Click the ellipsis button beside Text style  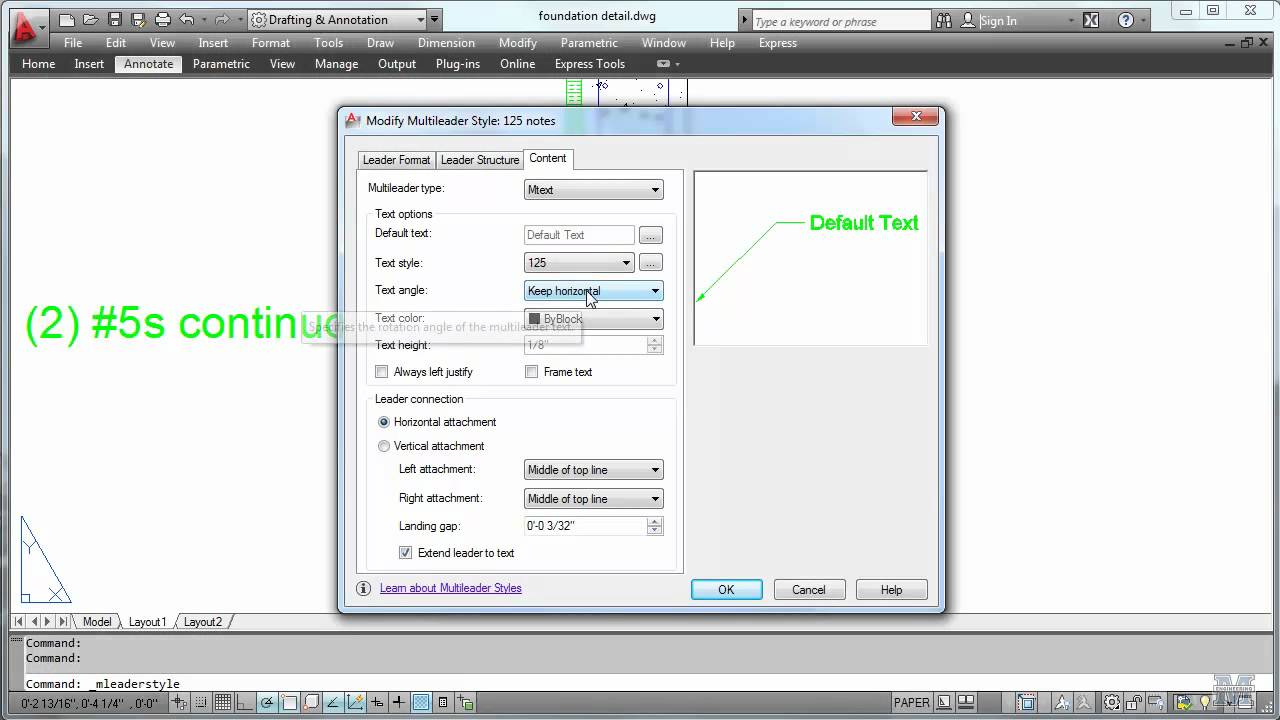pyautogui.click(x=650, y=263)
